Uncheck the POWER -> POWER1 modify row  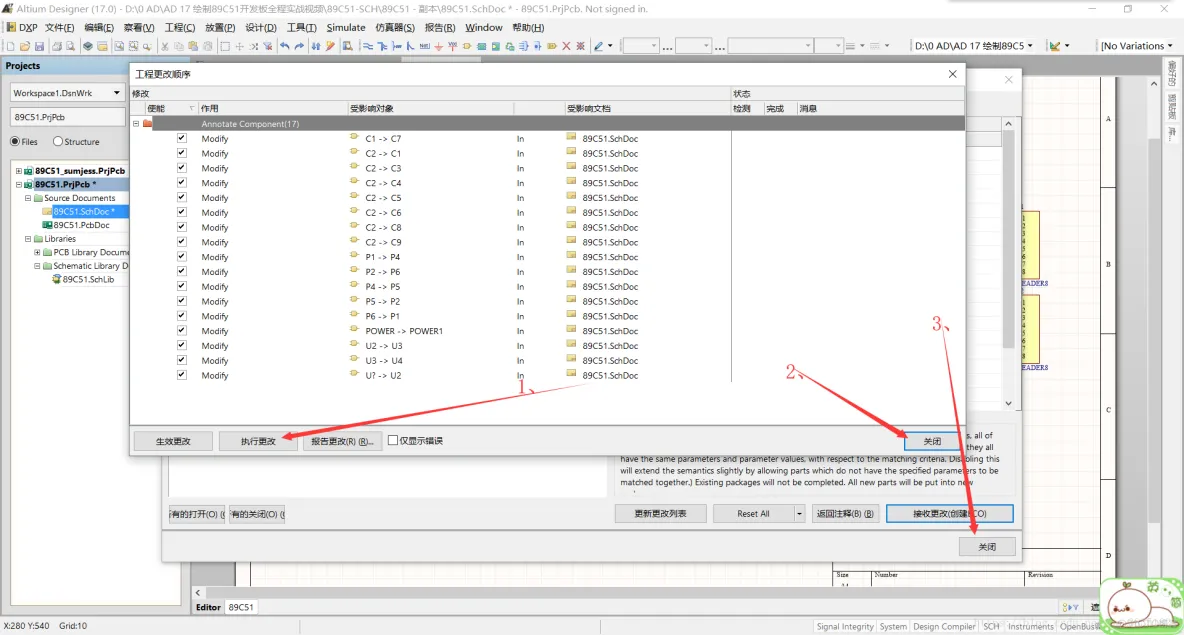181,330
